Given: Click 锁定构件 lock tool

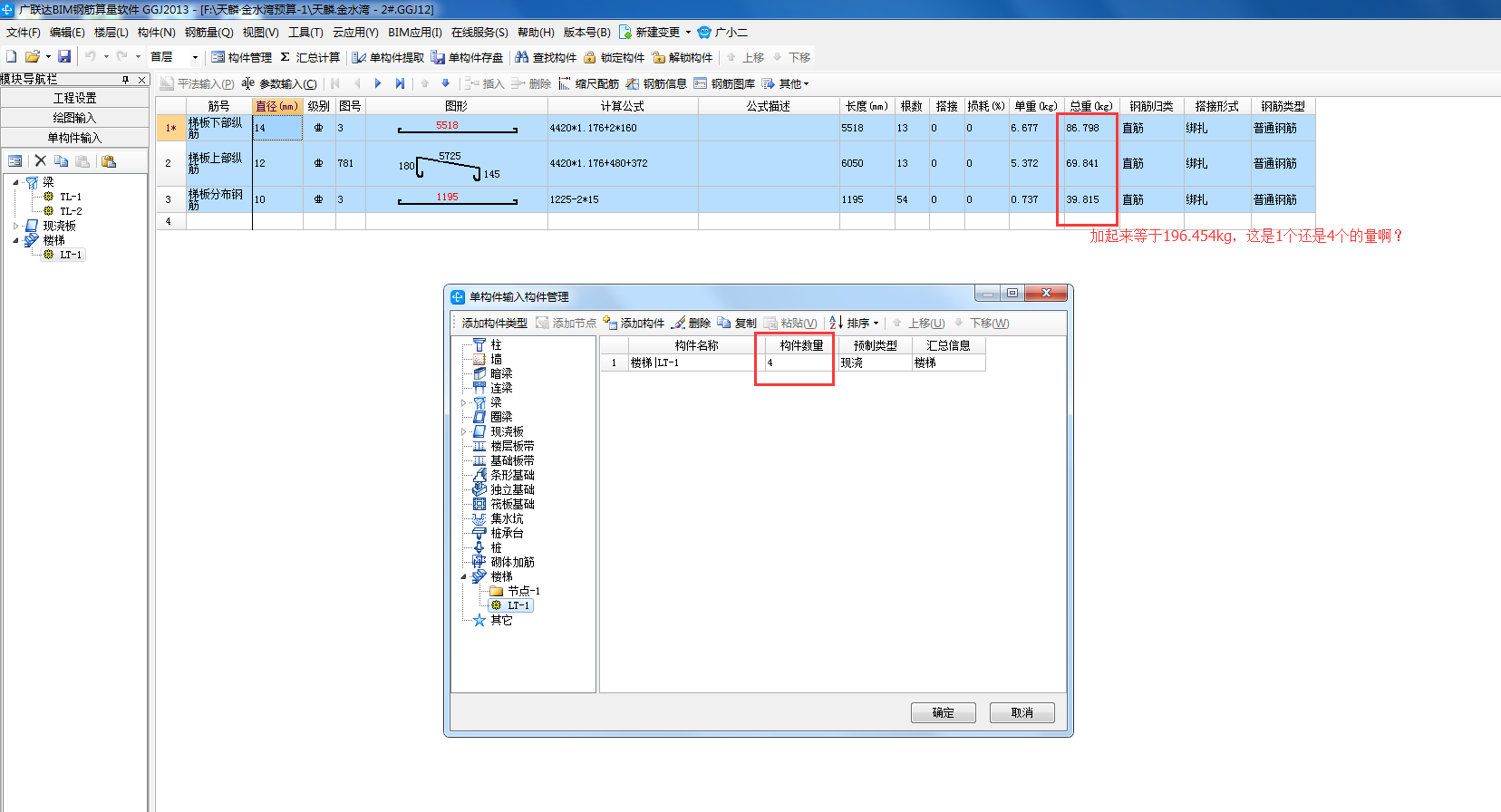Looking at the screenshot, I should [614, 57].
